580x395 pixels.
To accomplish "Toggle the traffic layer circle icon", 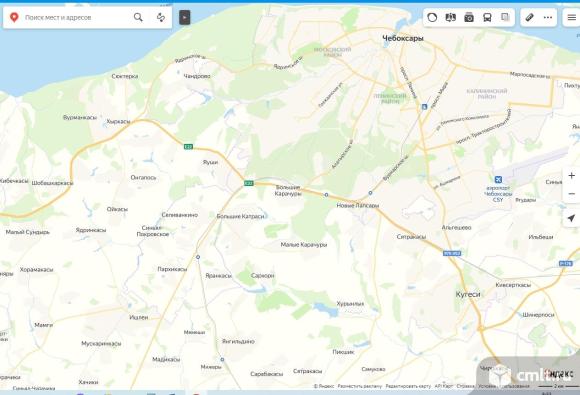I will pos(432,17).
